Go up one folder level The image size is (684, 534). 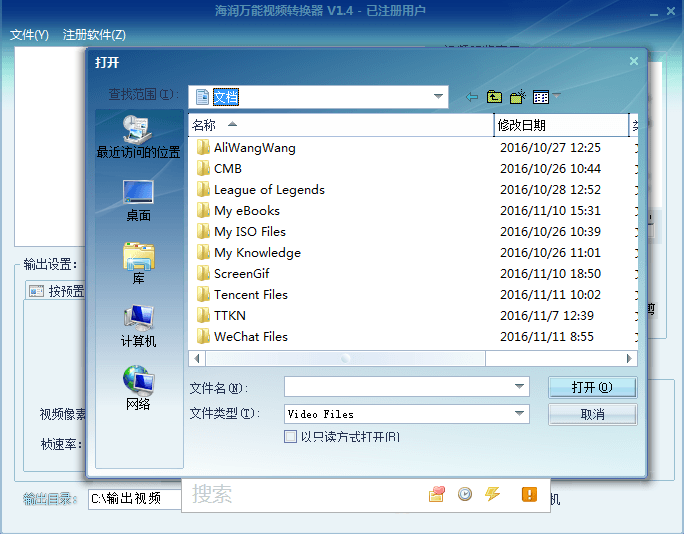click(x=494, y=97)
